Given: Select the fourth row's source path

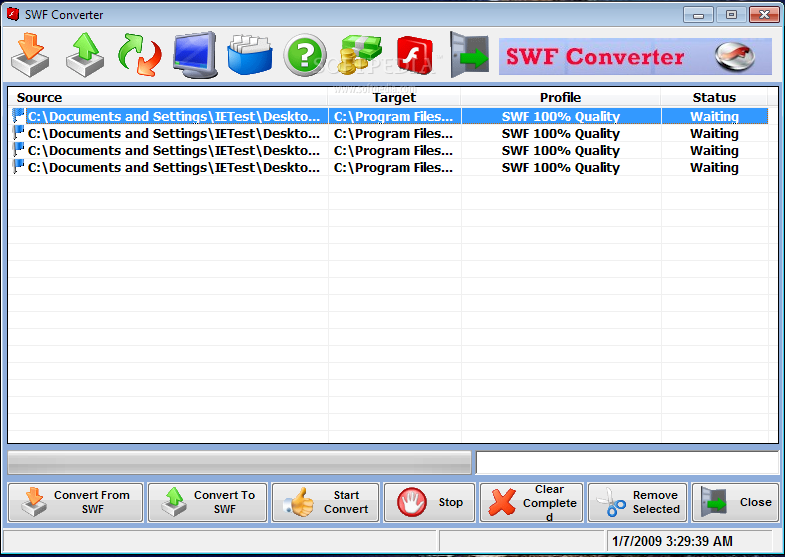Looking at the screenshot, I should point(174,168).
